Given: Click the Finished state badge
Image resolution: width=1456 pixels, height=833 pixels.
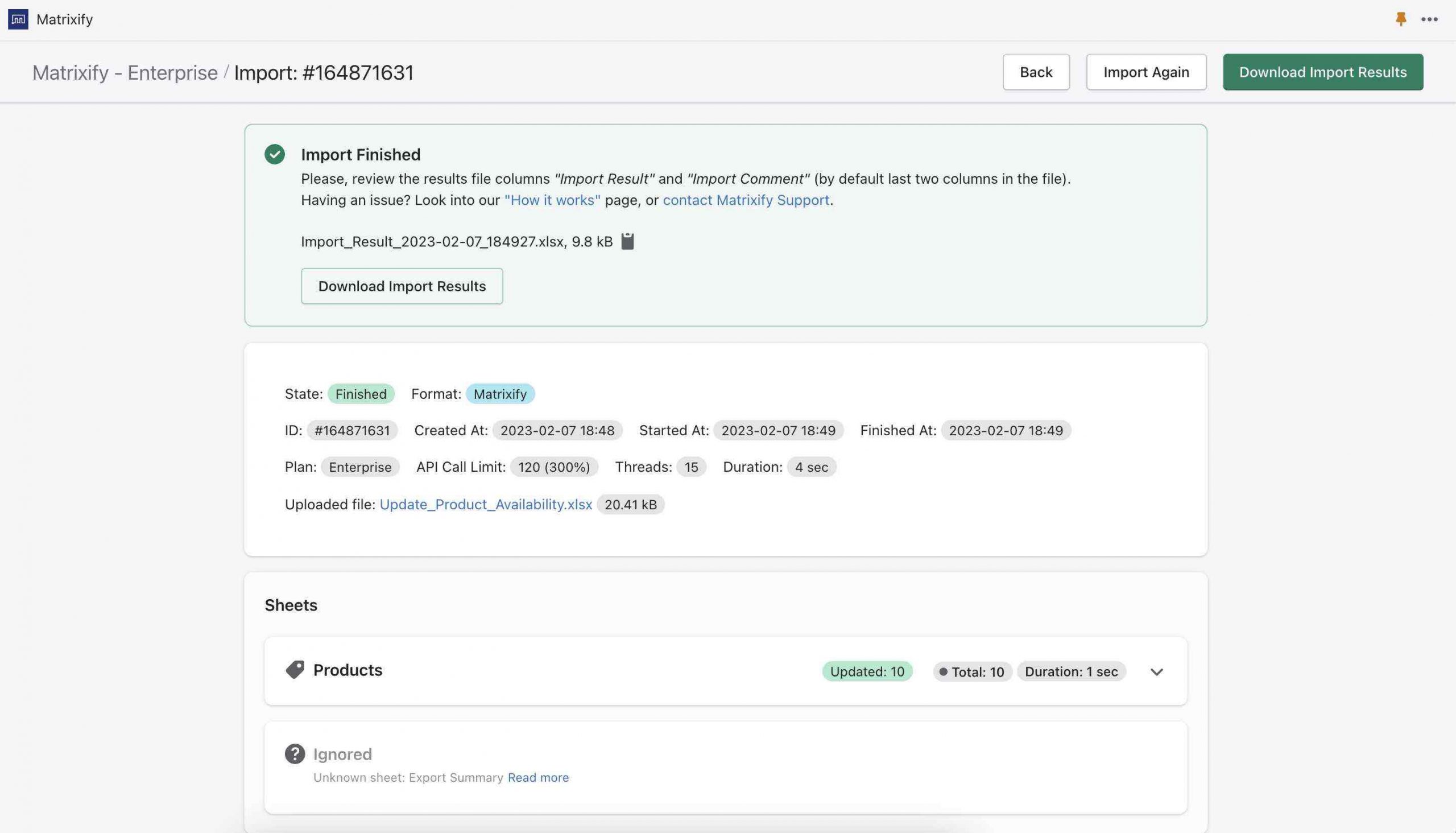Looking at the screenshot, I should [x=360, y=394].
